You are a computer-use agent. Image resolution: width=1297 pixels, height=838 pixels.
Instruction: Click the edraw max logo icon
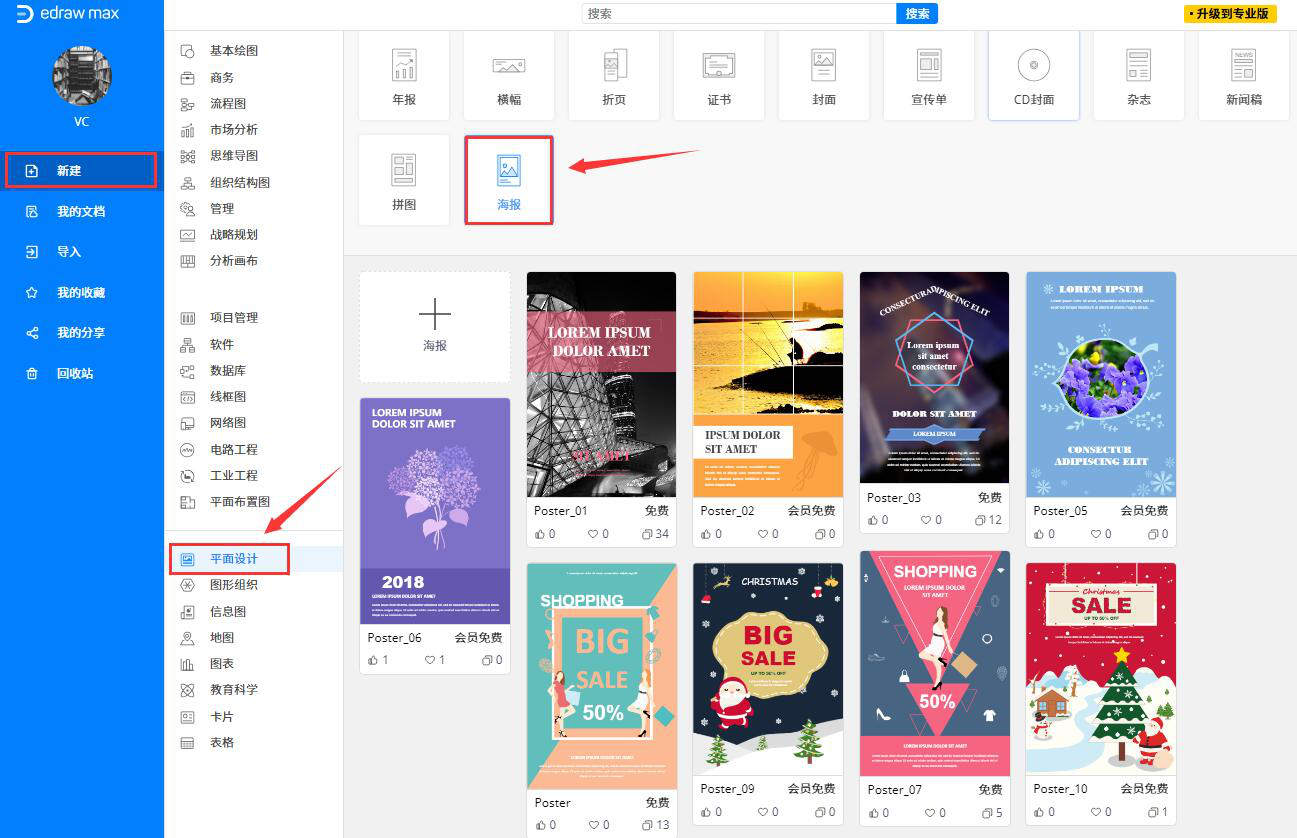click(x=25, y=14)
